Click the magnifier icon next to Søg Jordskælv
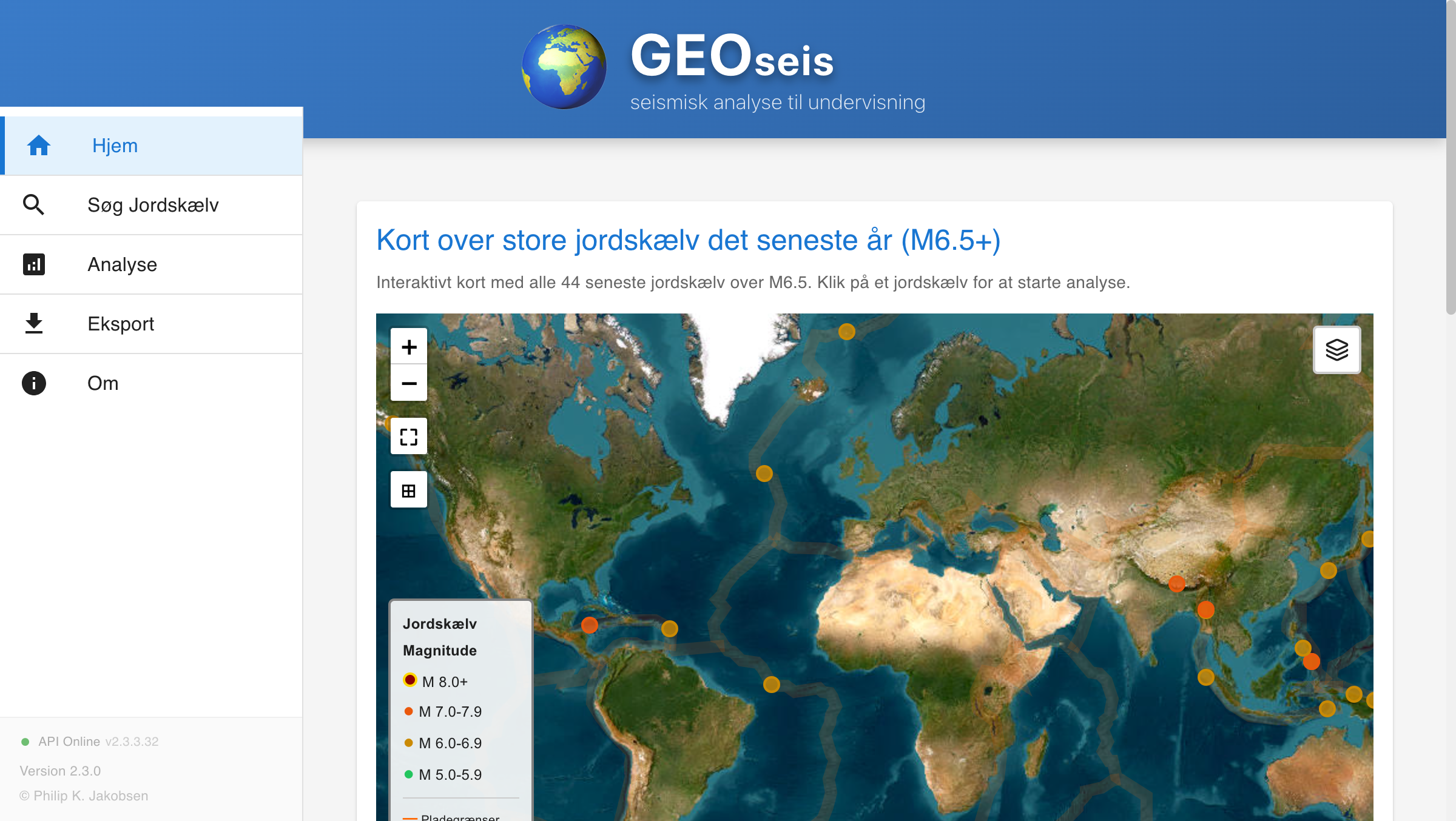 34,204
